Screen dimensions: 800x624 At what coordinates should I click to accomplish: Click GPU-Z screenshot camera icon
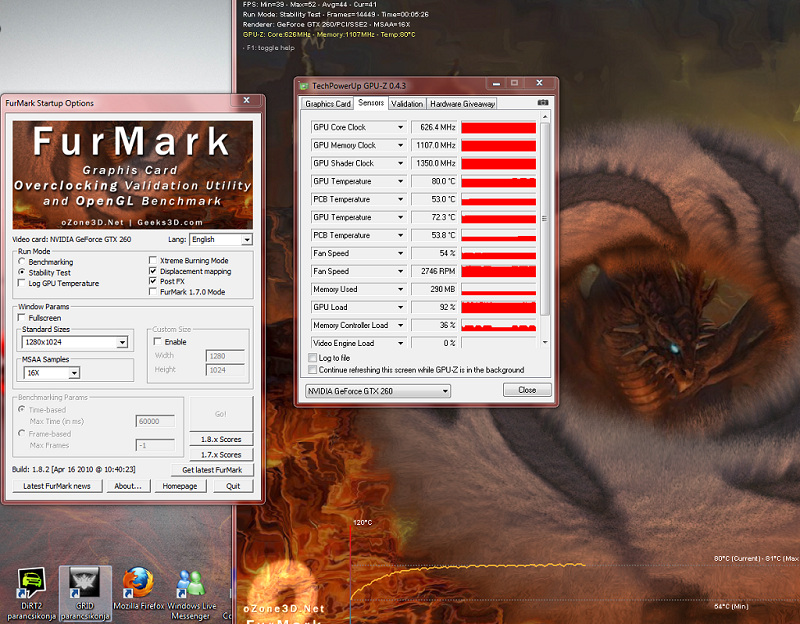coord(543,103)
